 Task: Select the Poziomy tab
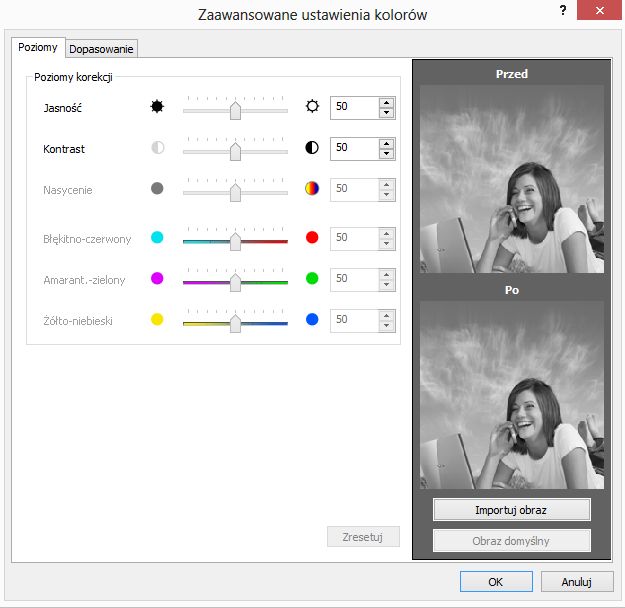(38, 47)
